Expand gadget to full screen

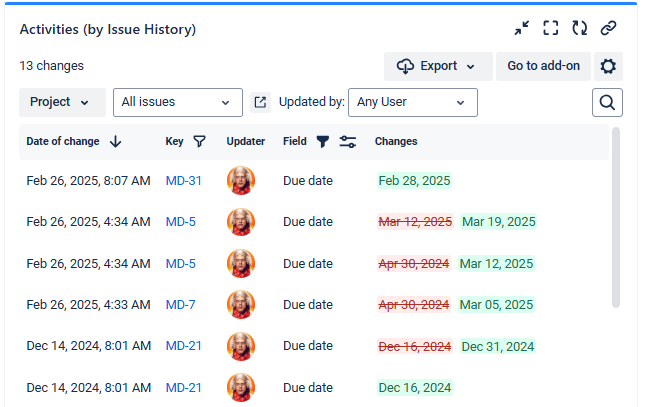click(550, 28)
